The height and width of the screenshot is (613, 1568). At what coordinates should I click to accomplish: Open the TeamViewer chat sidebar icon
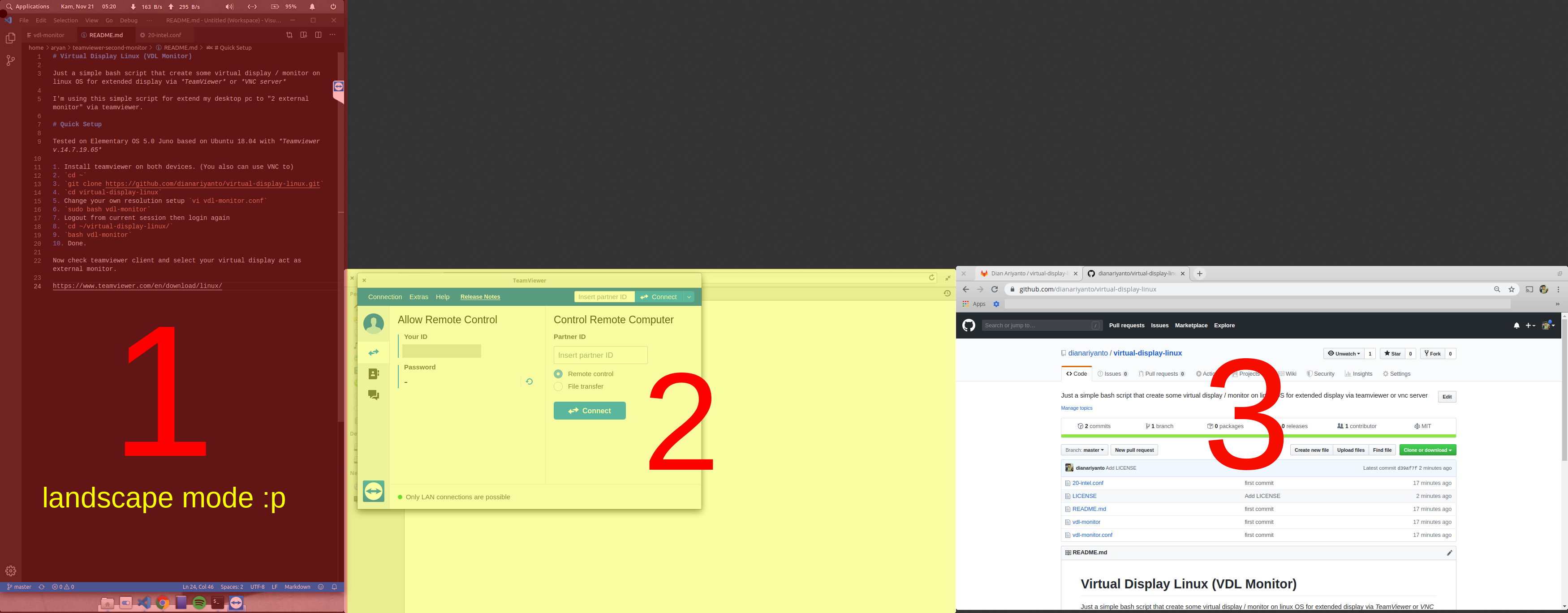click(373, 394)
